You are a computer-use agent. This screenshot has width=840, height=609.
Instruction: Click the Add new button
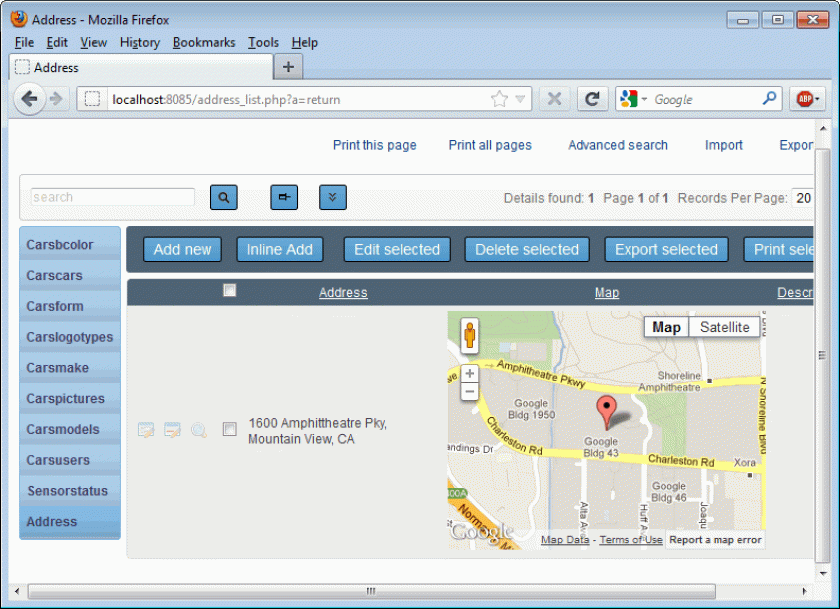click(x=182, y=250)
